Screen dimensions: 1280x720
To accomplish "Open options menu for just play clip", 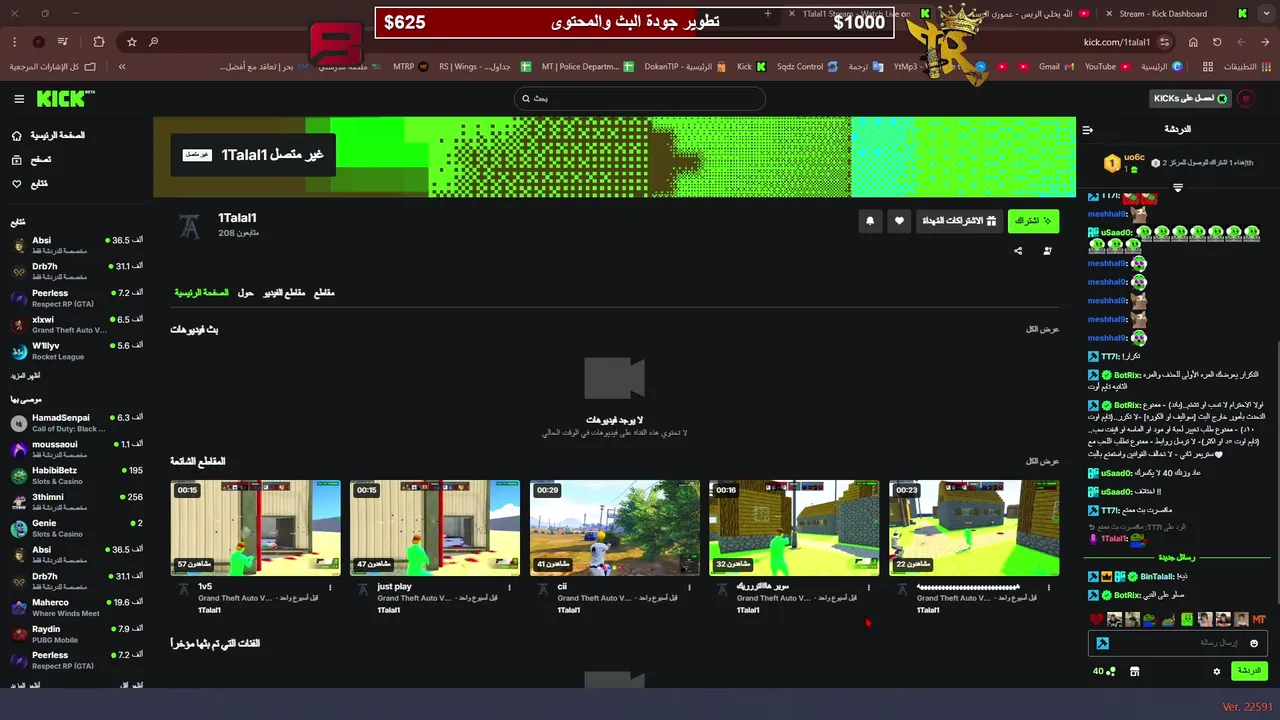I will pos(510,588).
